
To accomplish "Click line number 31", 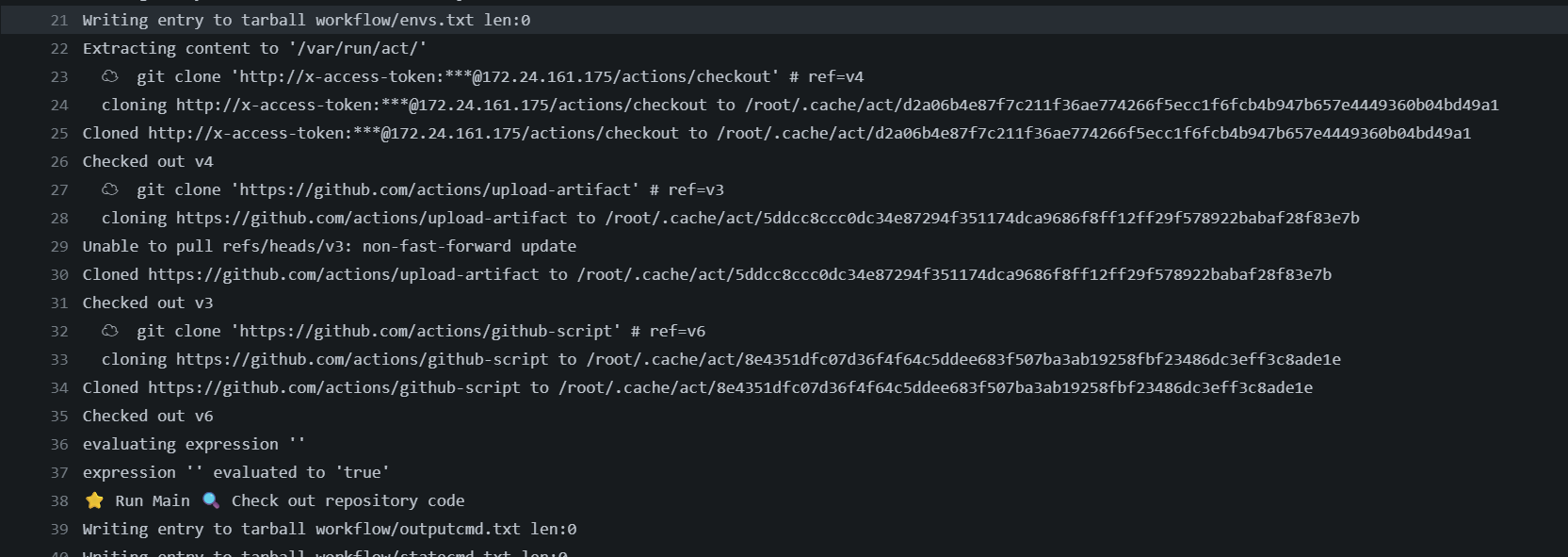I will click(59, 303).
